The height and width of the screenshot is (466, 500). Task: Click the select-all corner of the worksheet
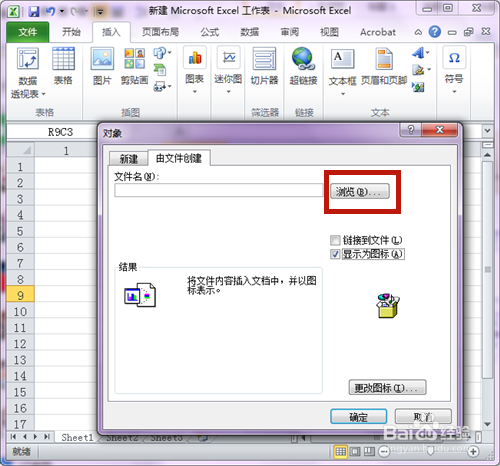[x=20, y=150]
